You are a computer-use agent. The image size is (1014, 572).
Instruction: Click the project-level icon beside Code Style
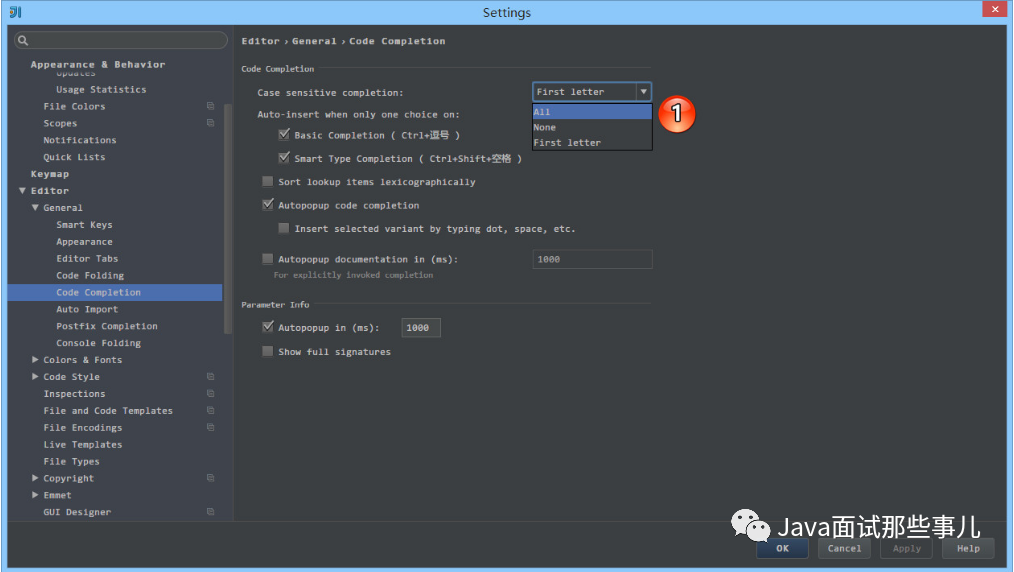pyautogui.click(x=210, y=376)
